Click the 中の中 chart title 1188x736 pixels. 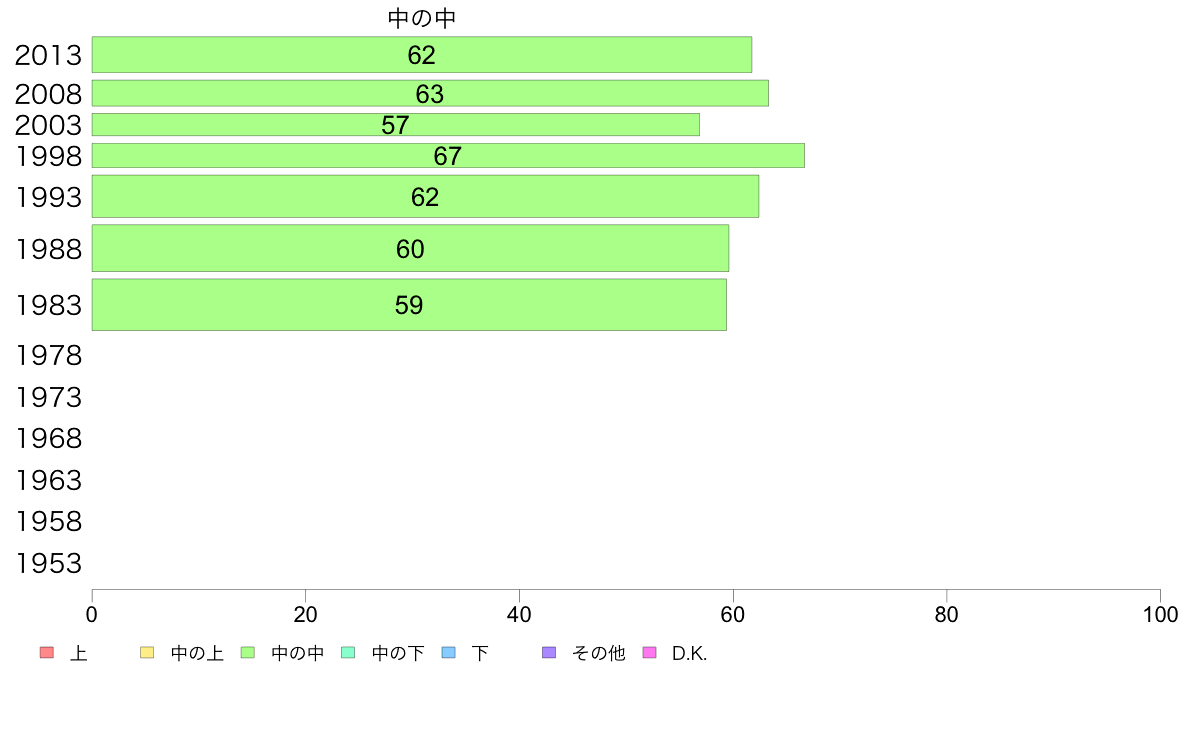(422, 17)
